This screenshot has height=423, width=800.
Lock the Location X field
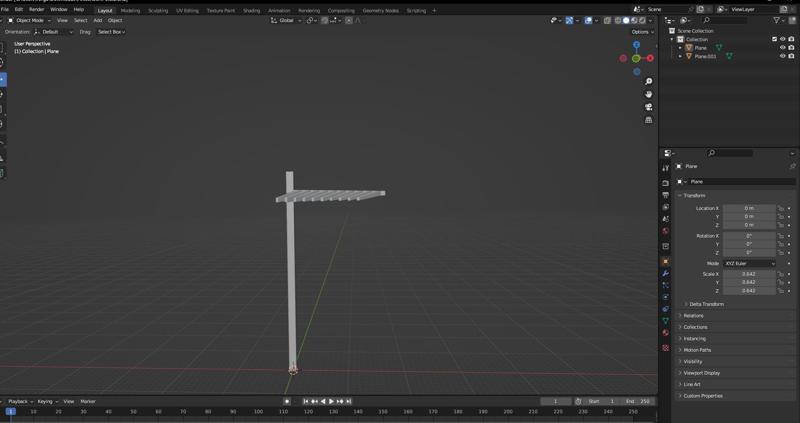click(781, 208)
